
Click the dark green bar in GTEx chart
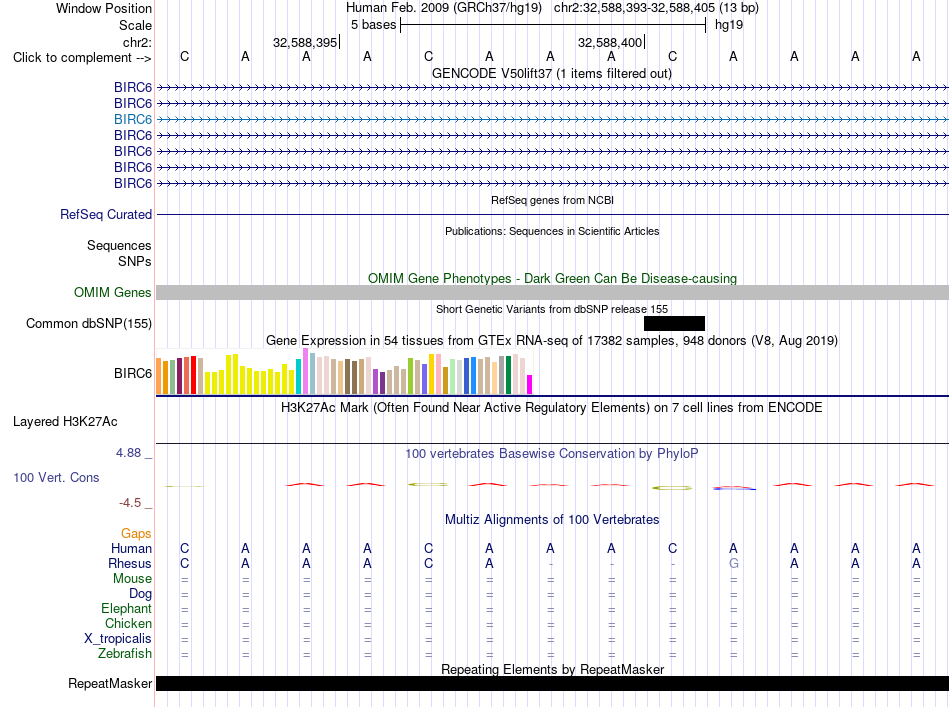pos(508,376)
